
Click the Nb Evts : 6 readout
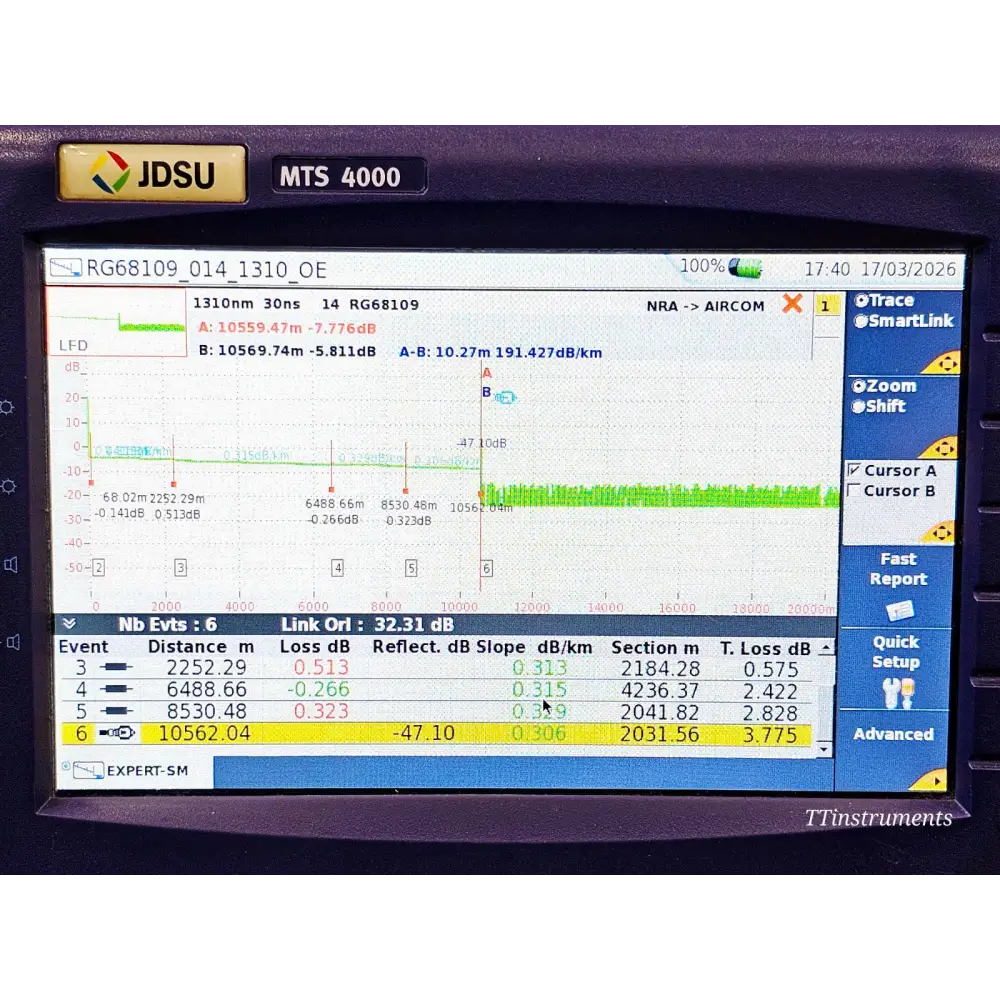click(x=168, y=624)
